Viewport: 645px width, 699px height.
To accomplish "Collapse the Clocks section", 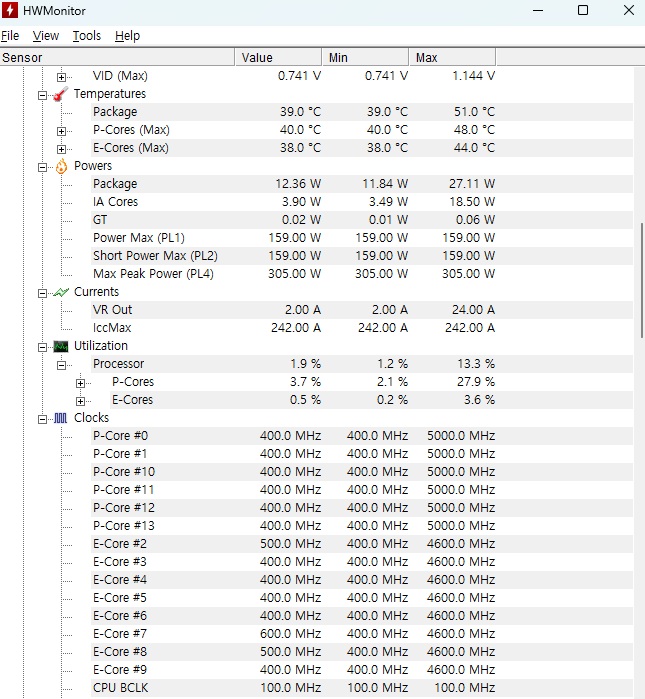I will click(x=42, y=419).
